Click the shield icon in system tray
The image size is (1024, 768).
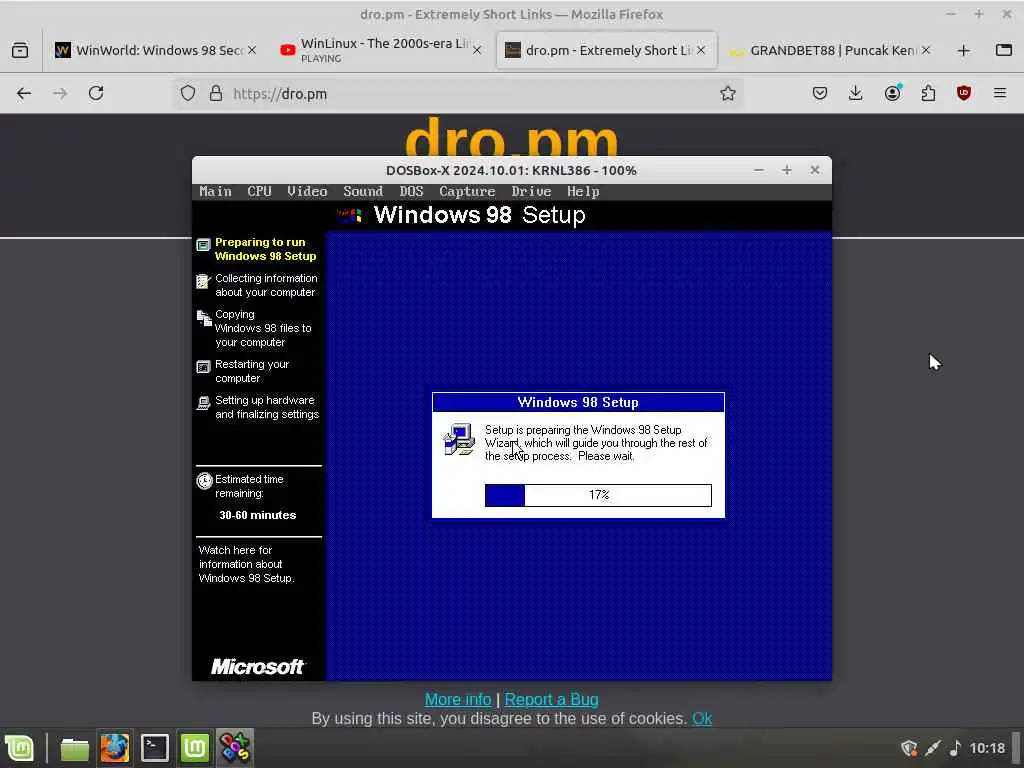point(909,748)
